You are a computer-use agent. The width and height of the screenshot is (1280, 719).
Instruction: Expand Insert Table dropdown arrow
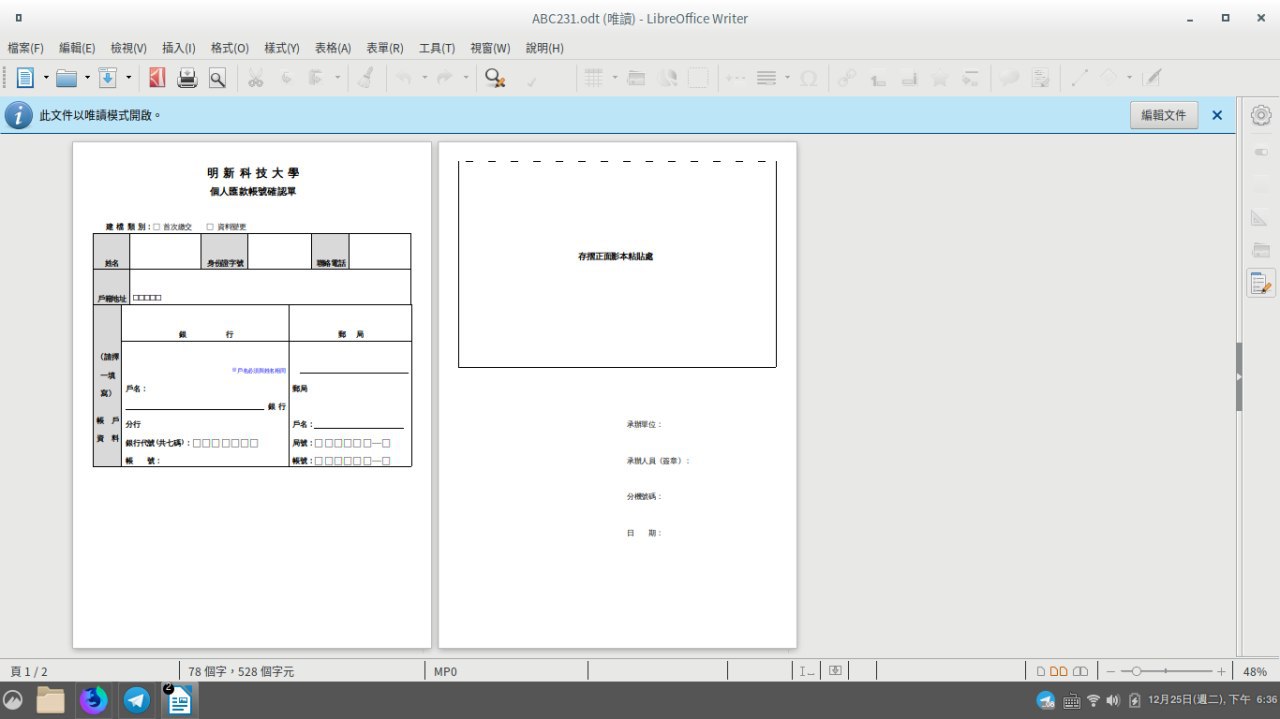(615, 78)
